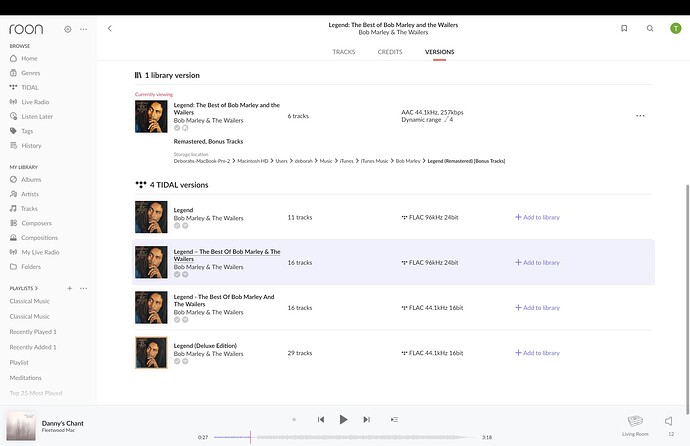The width and height of the screenshot is (690, 446).
Task: Open Tracks in My Library
Action: click(x=24, y=208)
